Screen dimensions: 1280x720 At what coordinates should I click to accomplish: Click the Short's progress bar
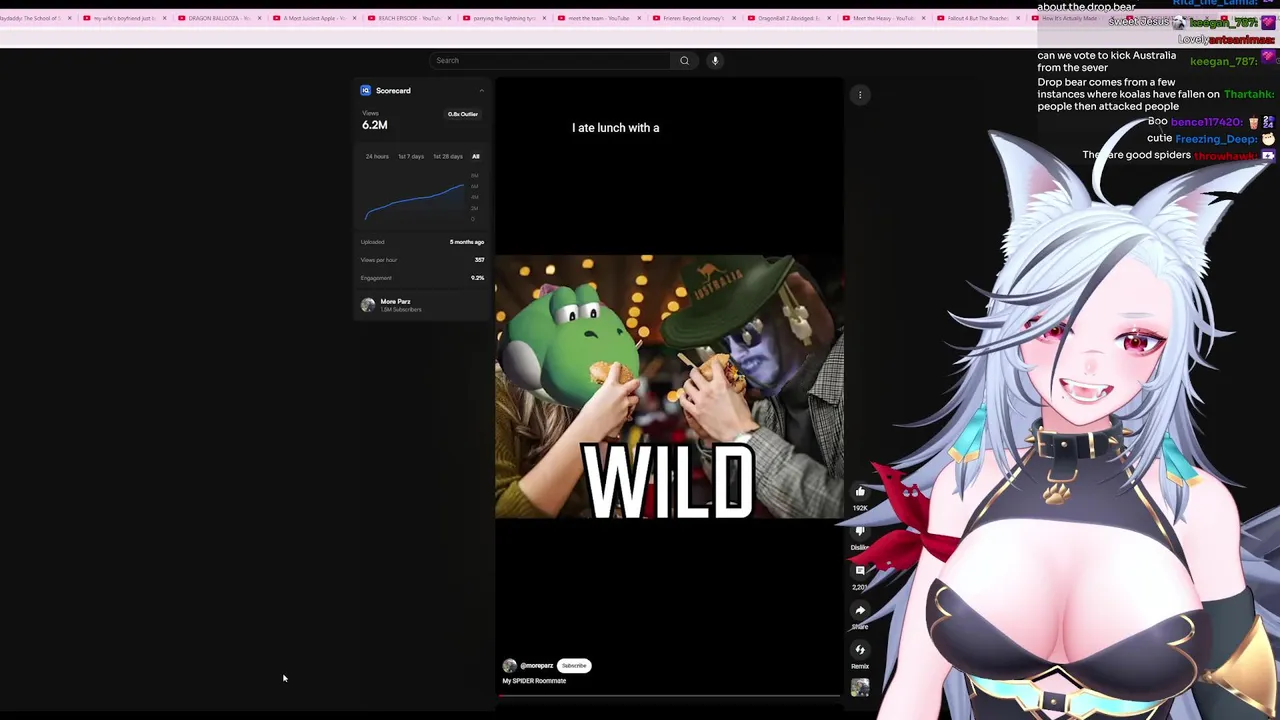pos(669,695)
